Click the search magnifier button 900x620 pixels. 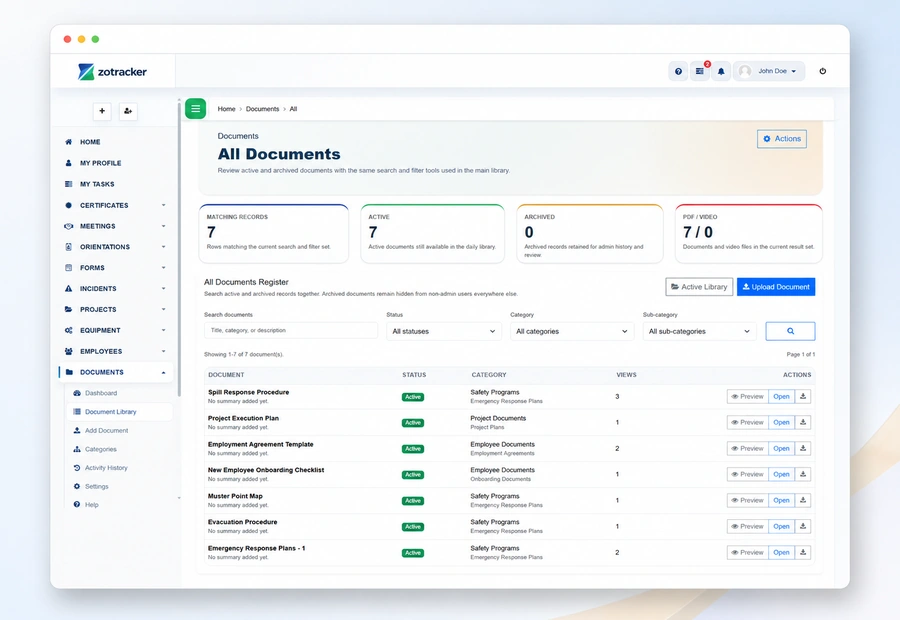click(x=790, y=331)
